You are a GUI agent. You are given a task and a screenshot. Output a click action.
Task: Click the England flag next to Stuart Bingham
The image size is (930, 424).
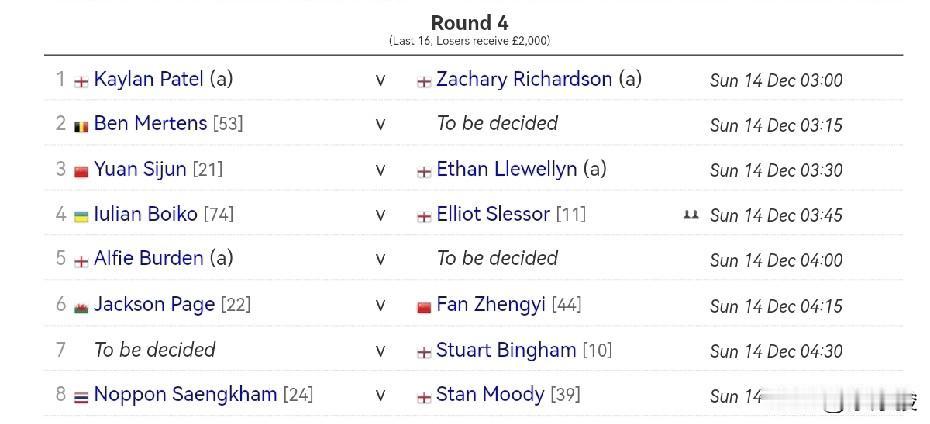coord(424,352)
